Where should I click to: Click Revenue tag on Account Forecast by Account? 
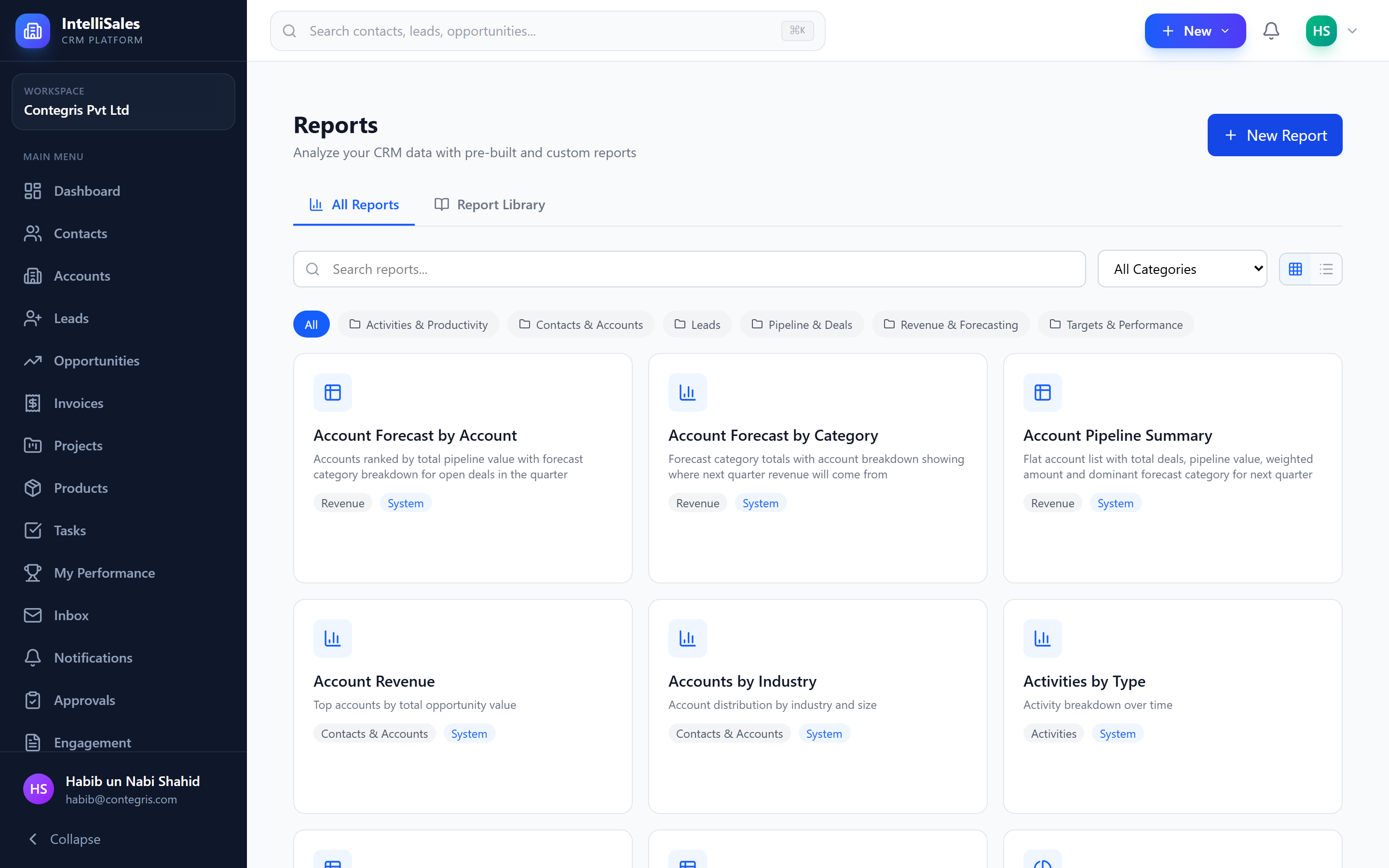tap(342, 503)
